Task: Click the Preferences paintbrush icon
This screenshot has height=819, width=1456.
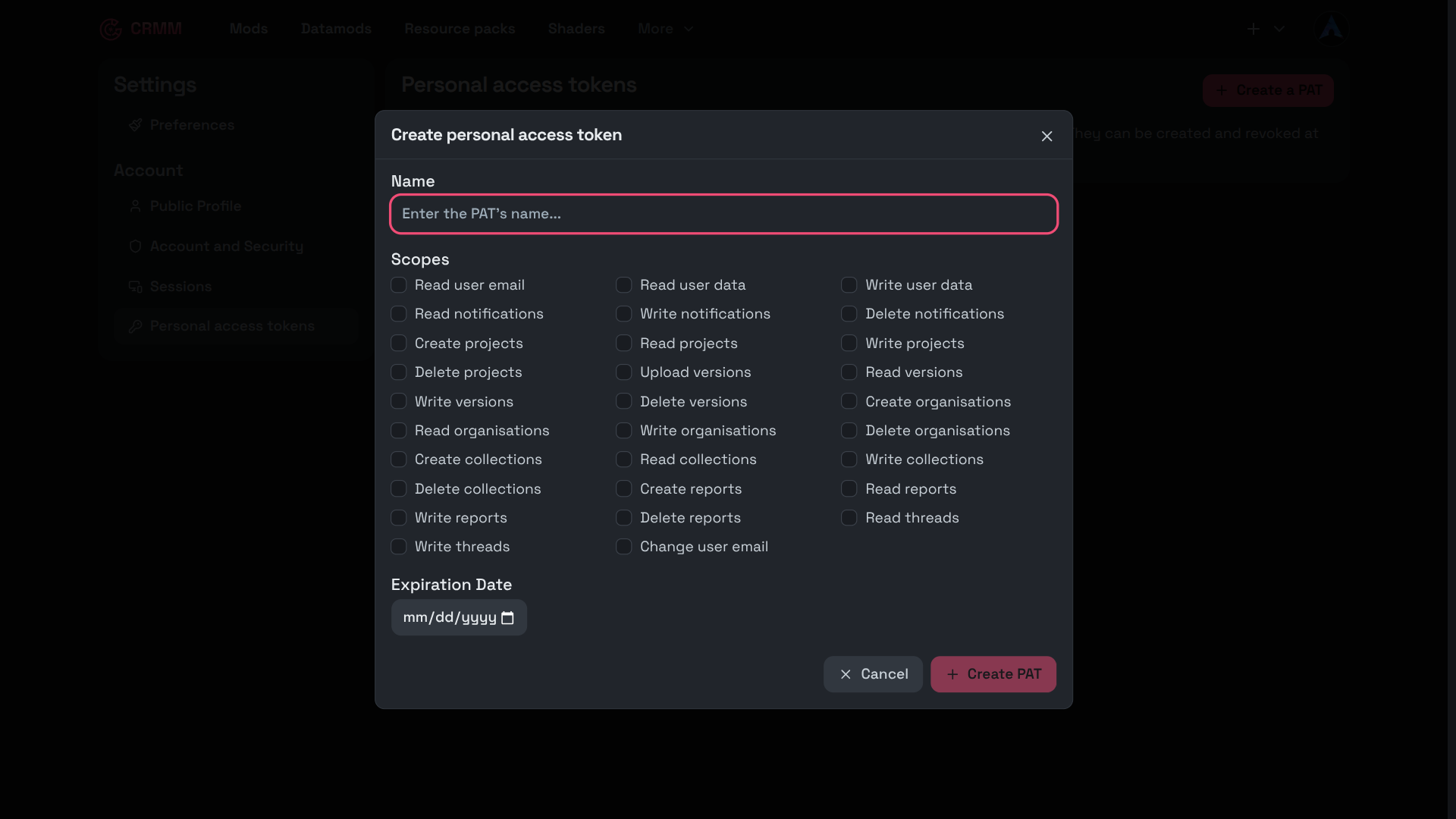Action: point(136,125)
